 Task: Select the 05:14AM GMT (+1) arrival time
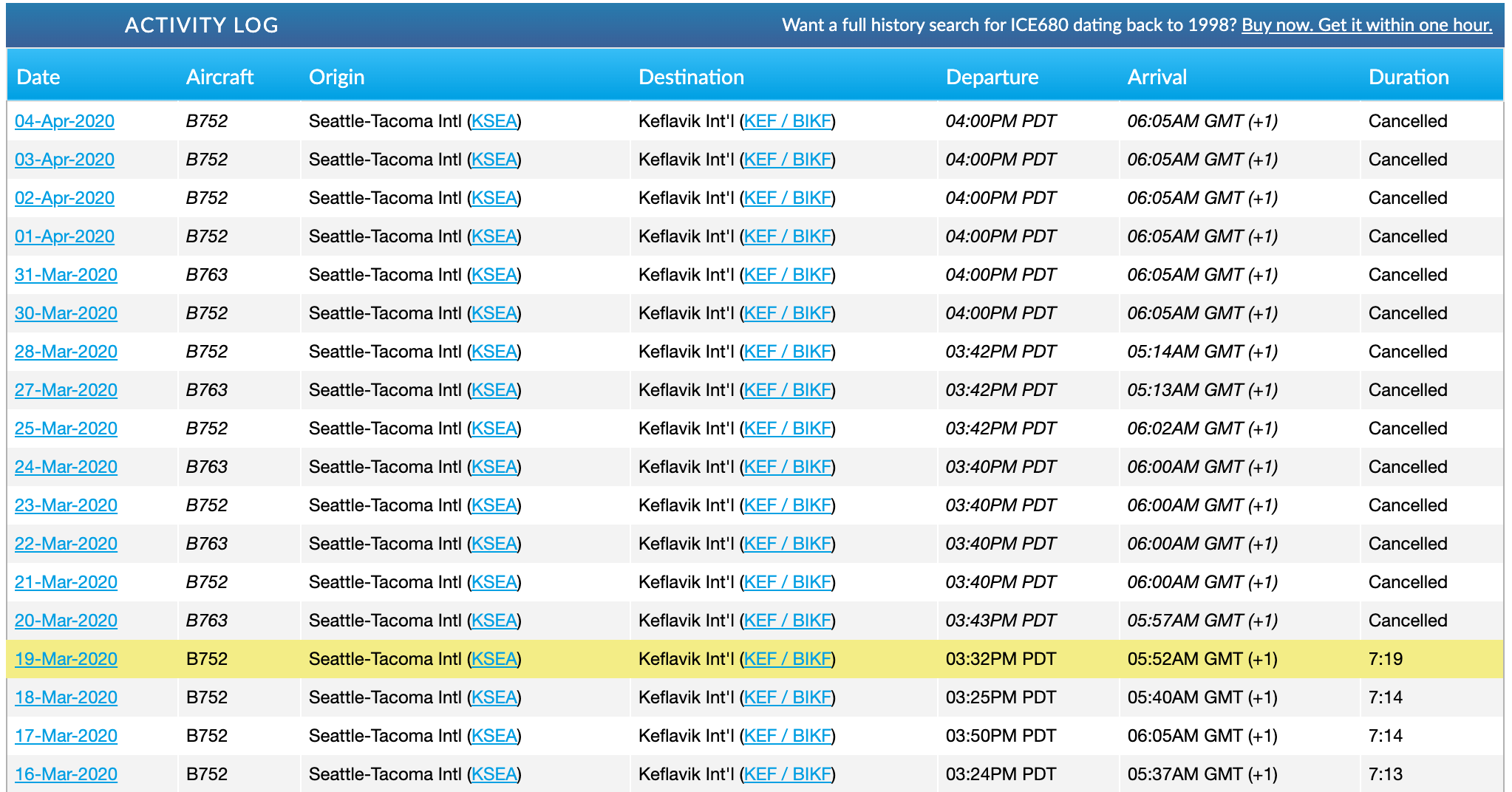(1202, 352)
